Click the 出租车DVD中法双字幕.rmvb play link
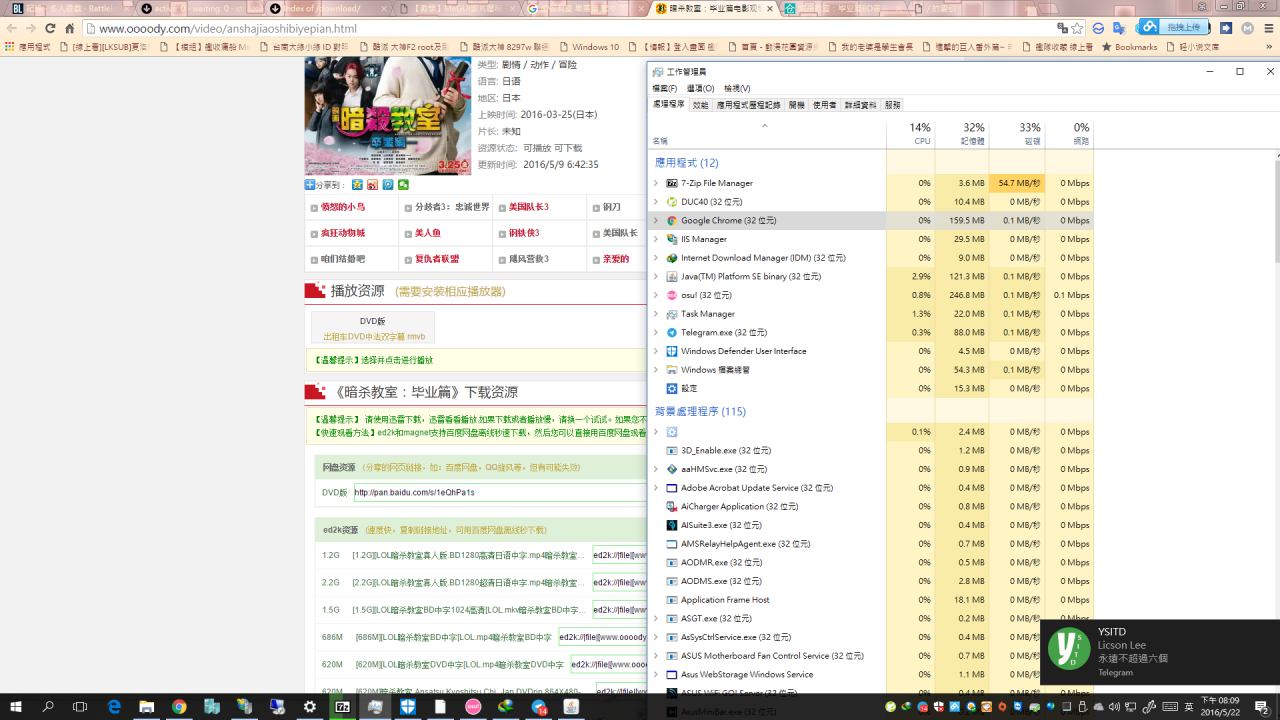 tap(373, 336)
